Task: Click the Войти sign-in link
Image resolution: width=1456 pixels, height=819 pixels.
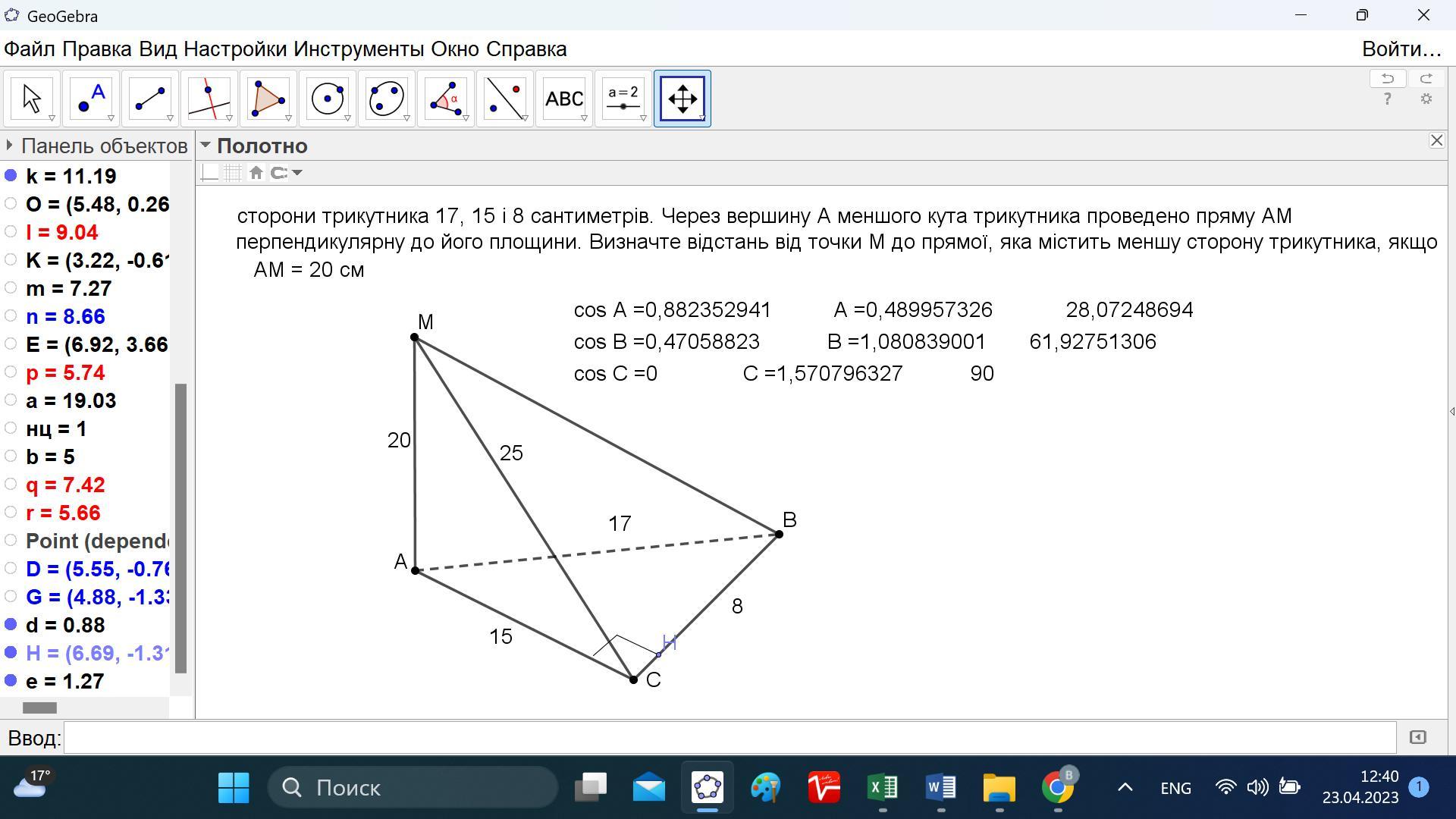Action: point(1401,49)
